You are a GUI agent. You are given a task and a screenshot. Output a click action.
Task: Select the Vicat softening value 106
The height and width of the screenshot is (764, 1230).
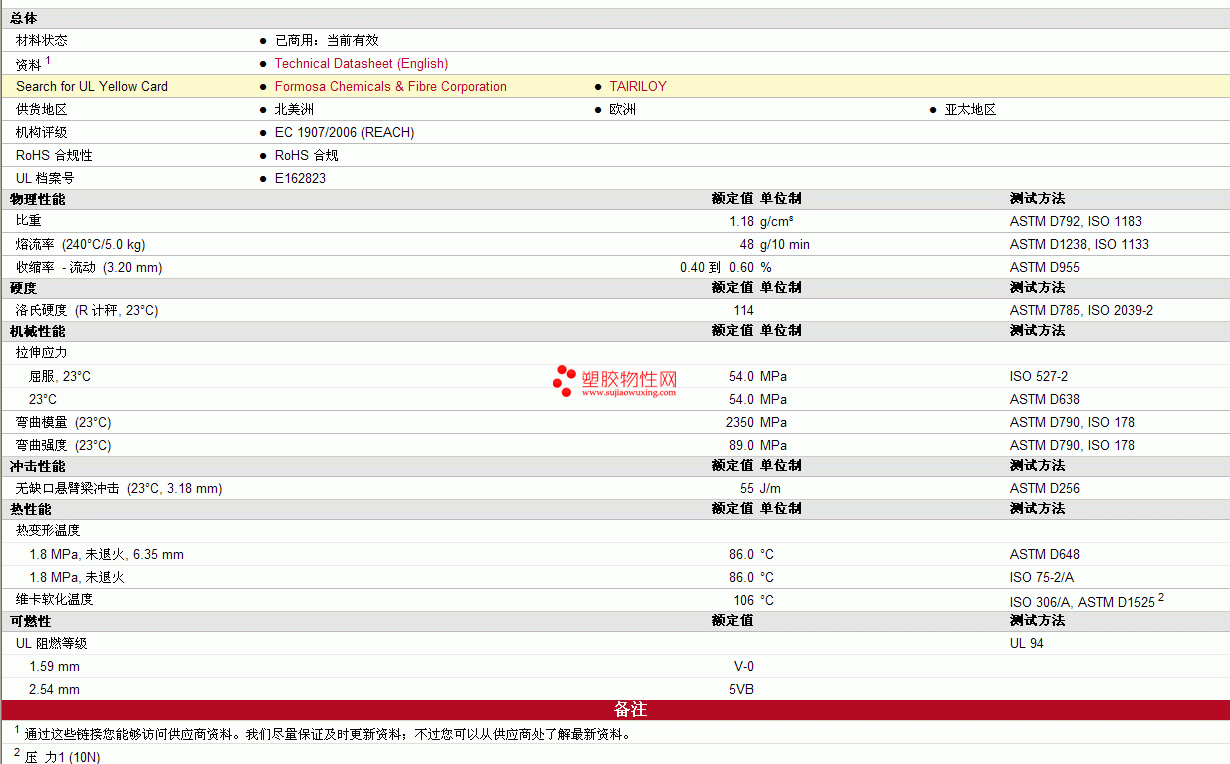(743, 600)
